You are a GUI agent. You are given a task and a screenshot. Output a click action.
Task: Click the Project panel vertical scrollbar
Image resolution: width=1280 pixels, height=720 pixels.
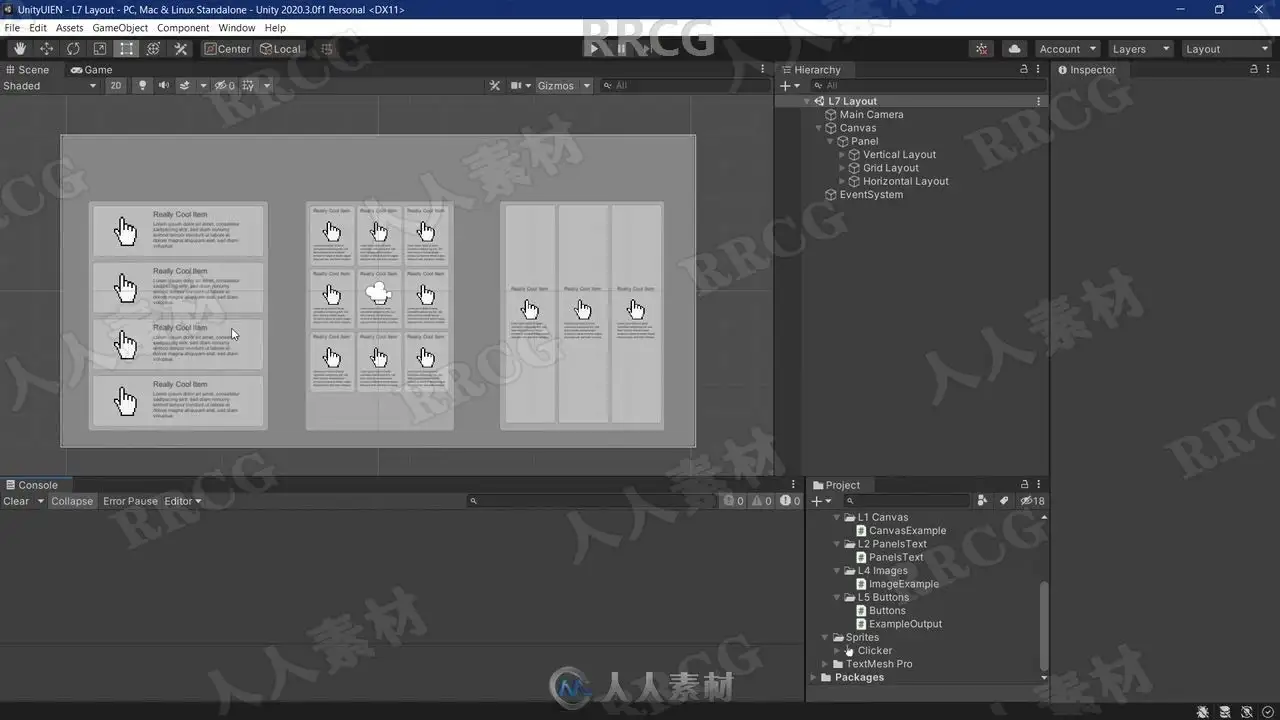1043,625
